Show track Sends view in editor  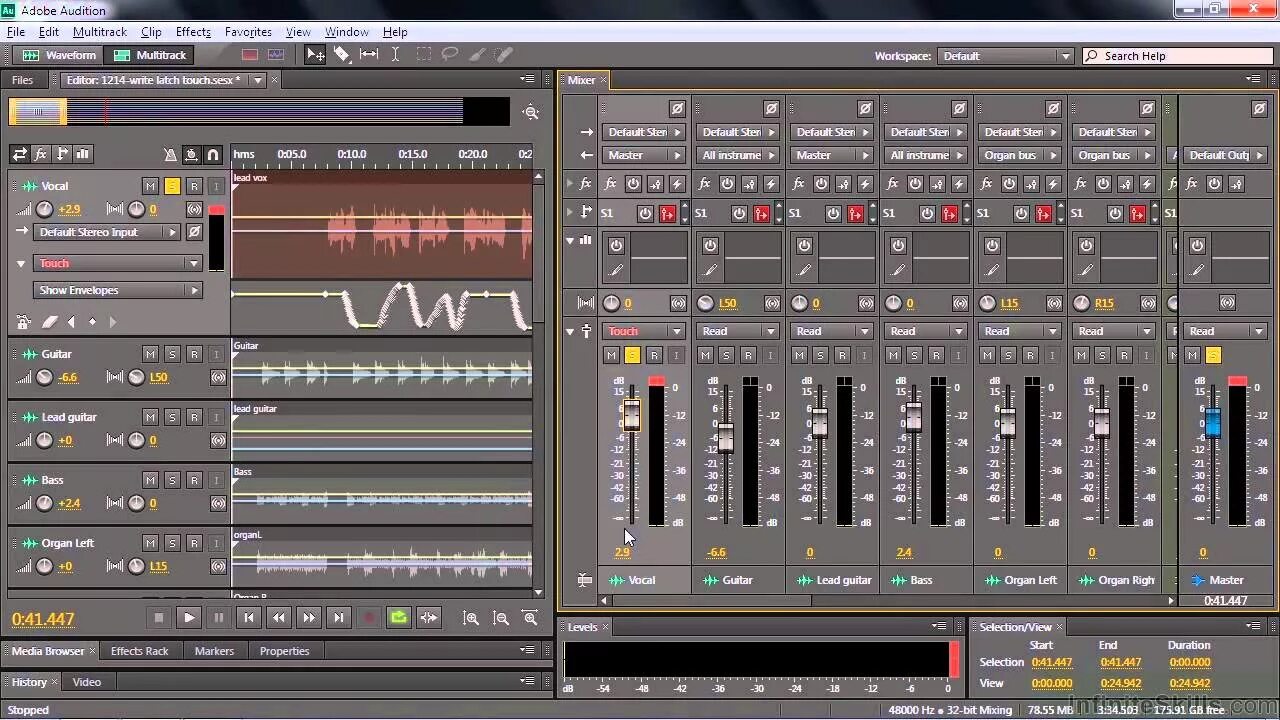62,154
